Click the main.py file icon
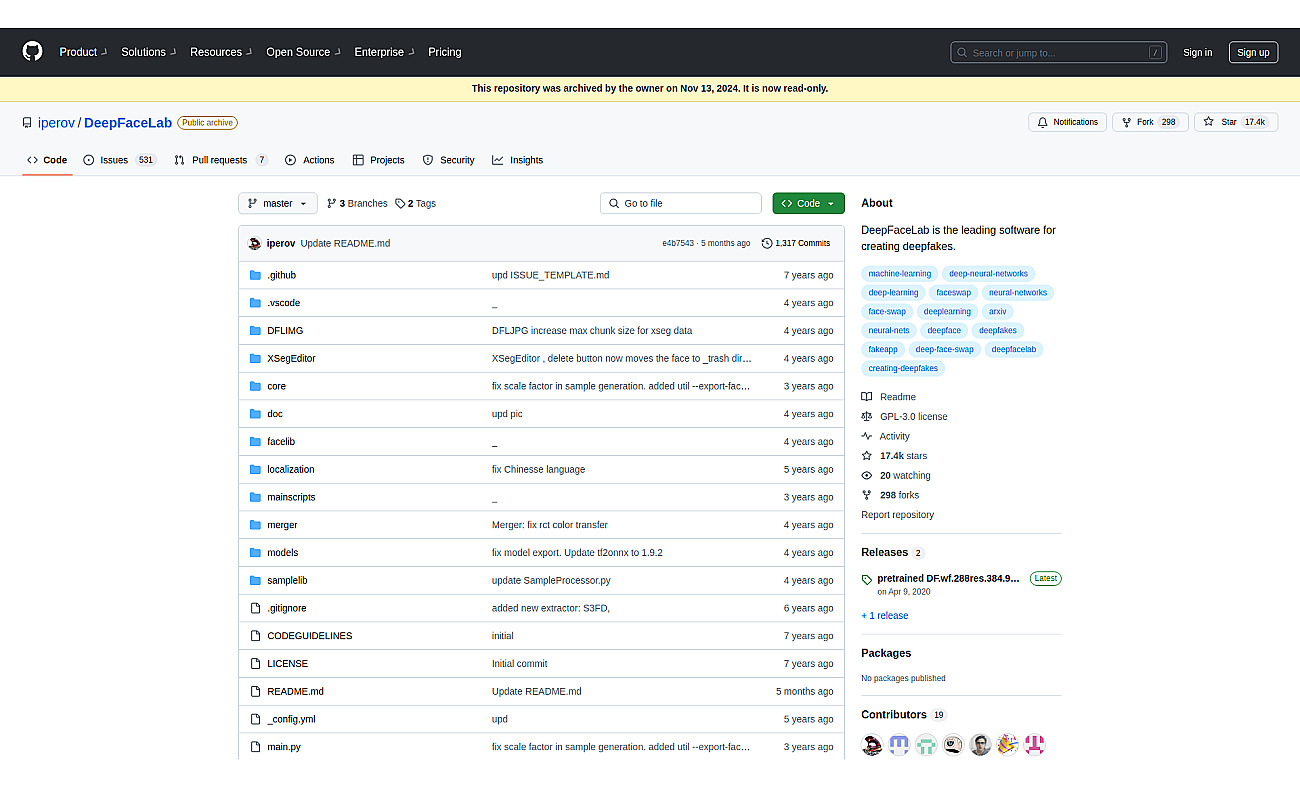Viewport: 1300px width, 788px height. [256, 747]
